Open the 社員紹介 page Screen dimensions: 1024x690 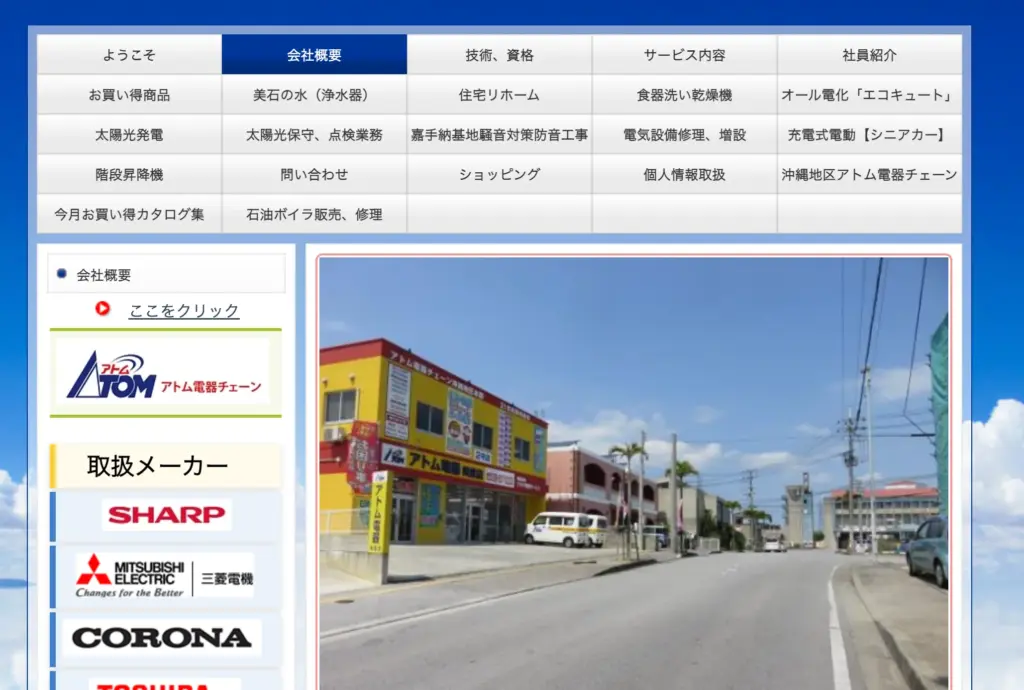868,55
